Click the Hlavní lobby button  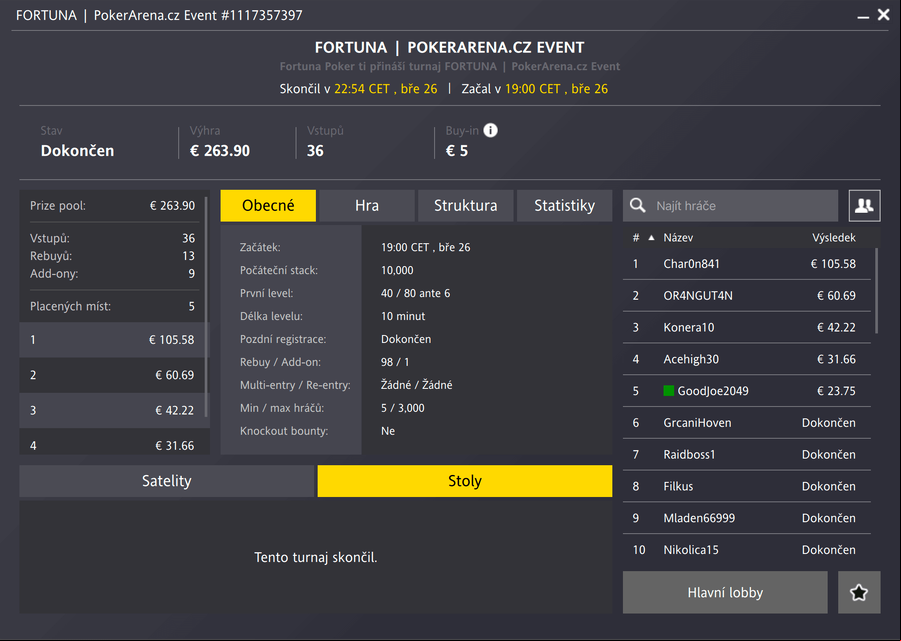tap(725, 592)
